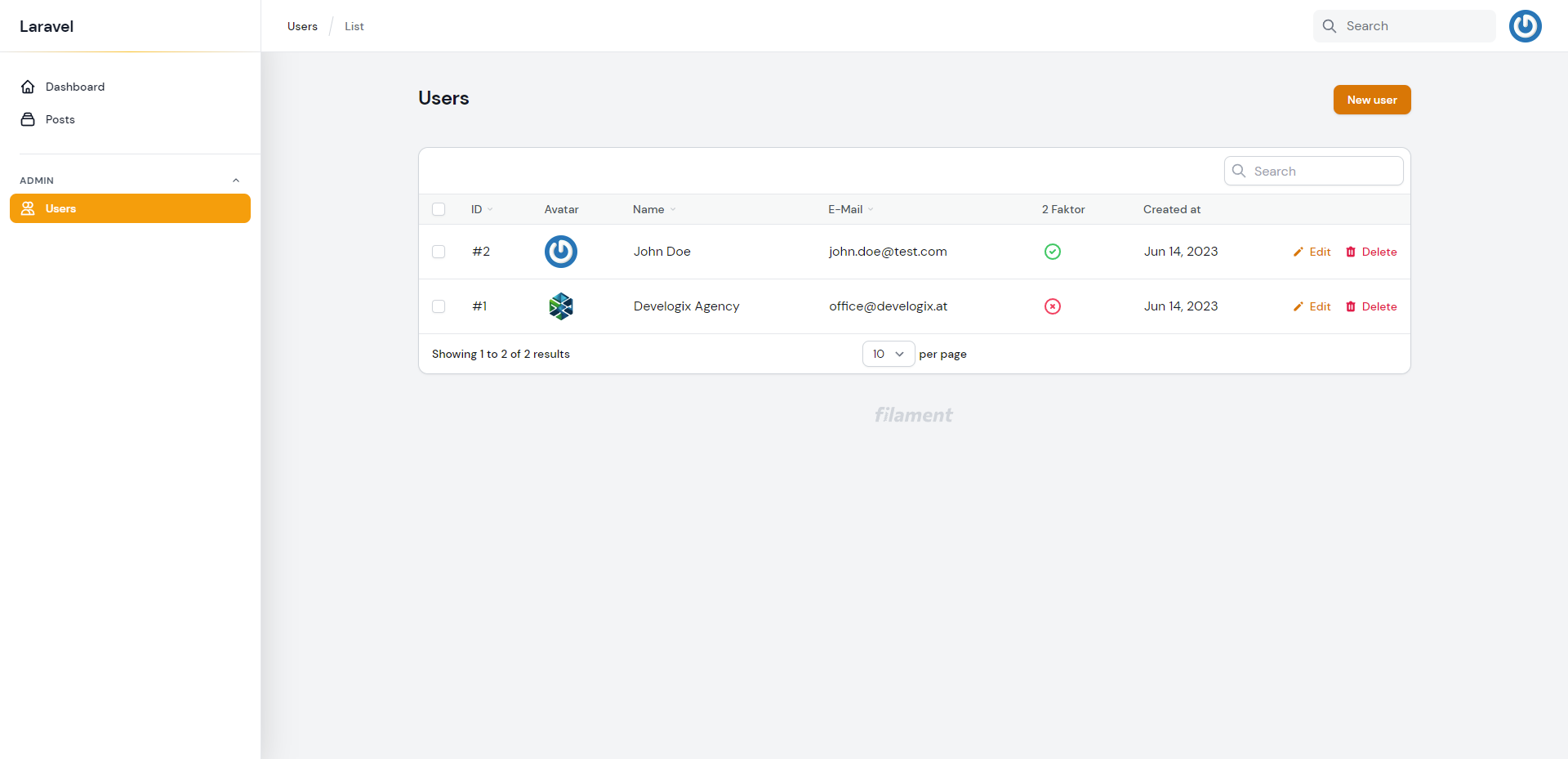The width and height of the screenshot is (1568, 759).
Task: Click the Dashboard home icon
Action: (28, 87)
